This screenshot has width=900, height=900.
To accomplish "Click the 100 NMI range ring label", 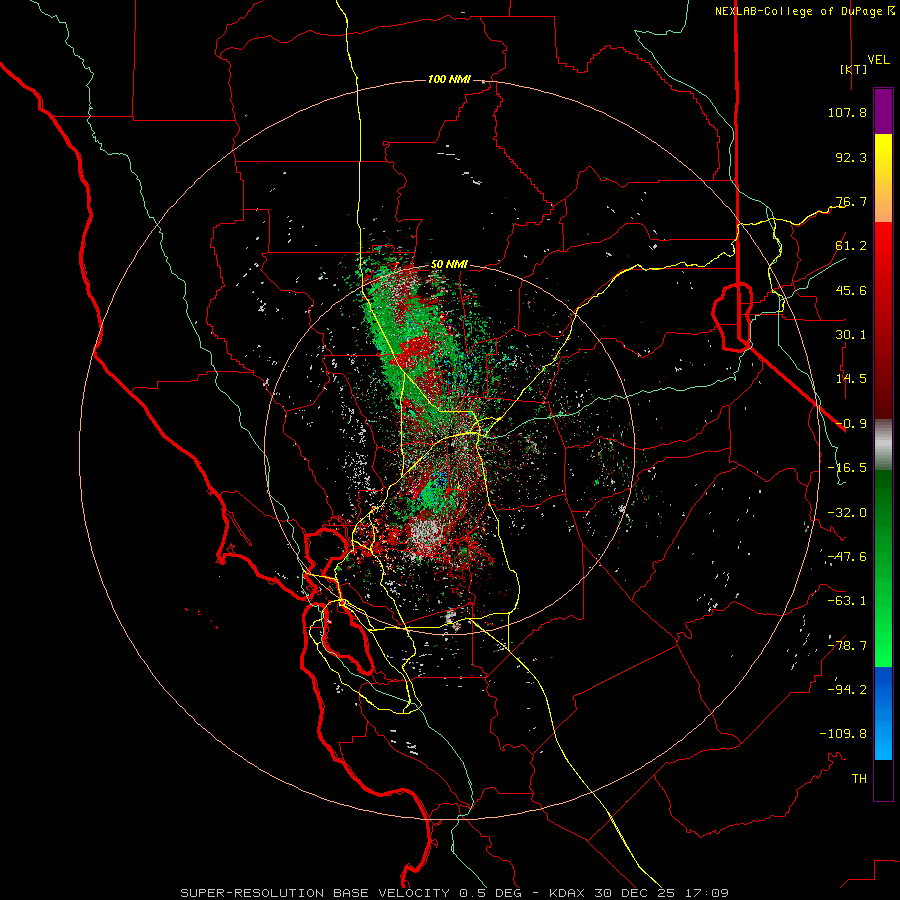I will pos(449,79).
